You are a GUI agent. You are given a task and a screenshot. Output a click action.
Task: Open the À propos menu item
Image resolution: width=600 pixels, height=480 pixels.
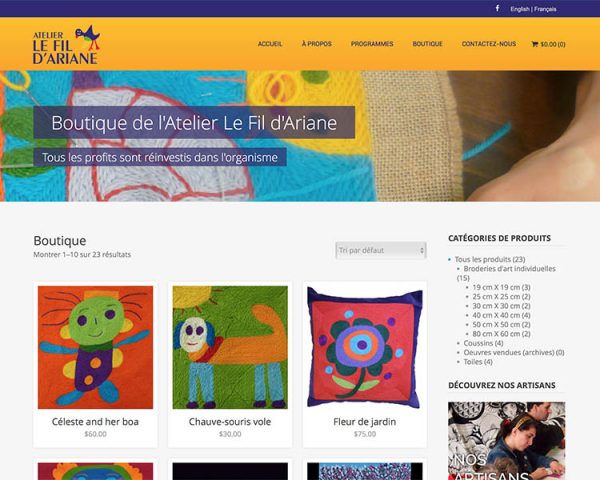[x=316, y=44]
